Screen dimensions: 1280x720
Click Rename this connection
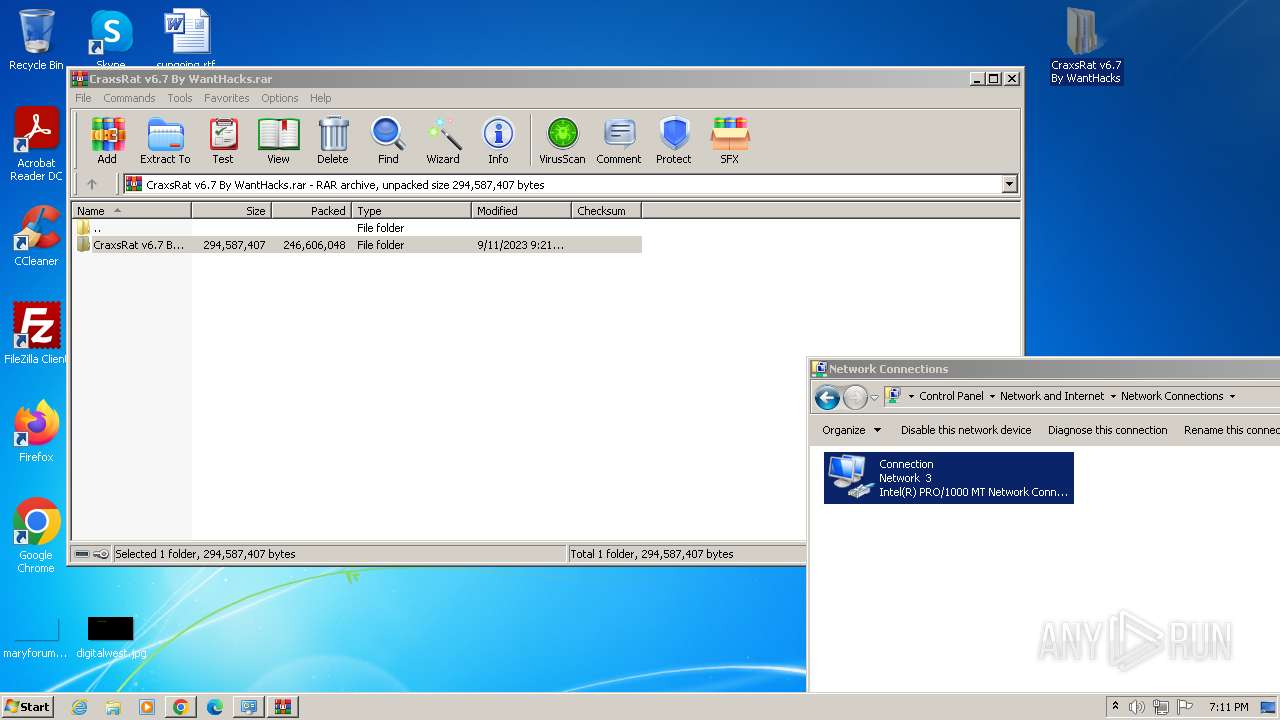[1232, 430]
